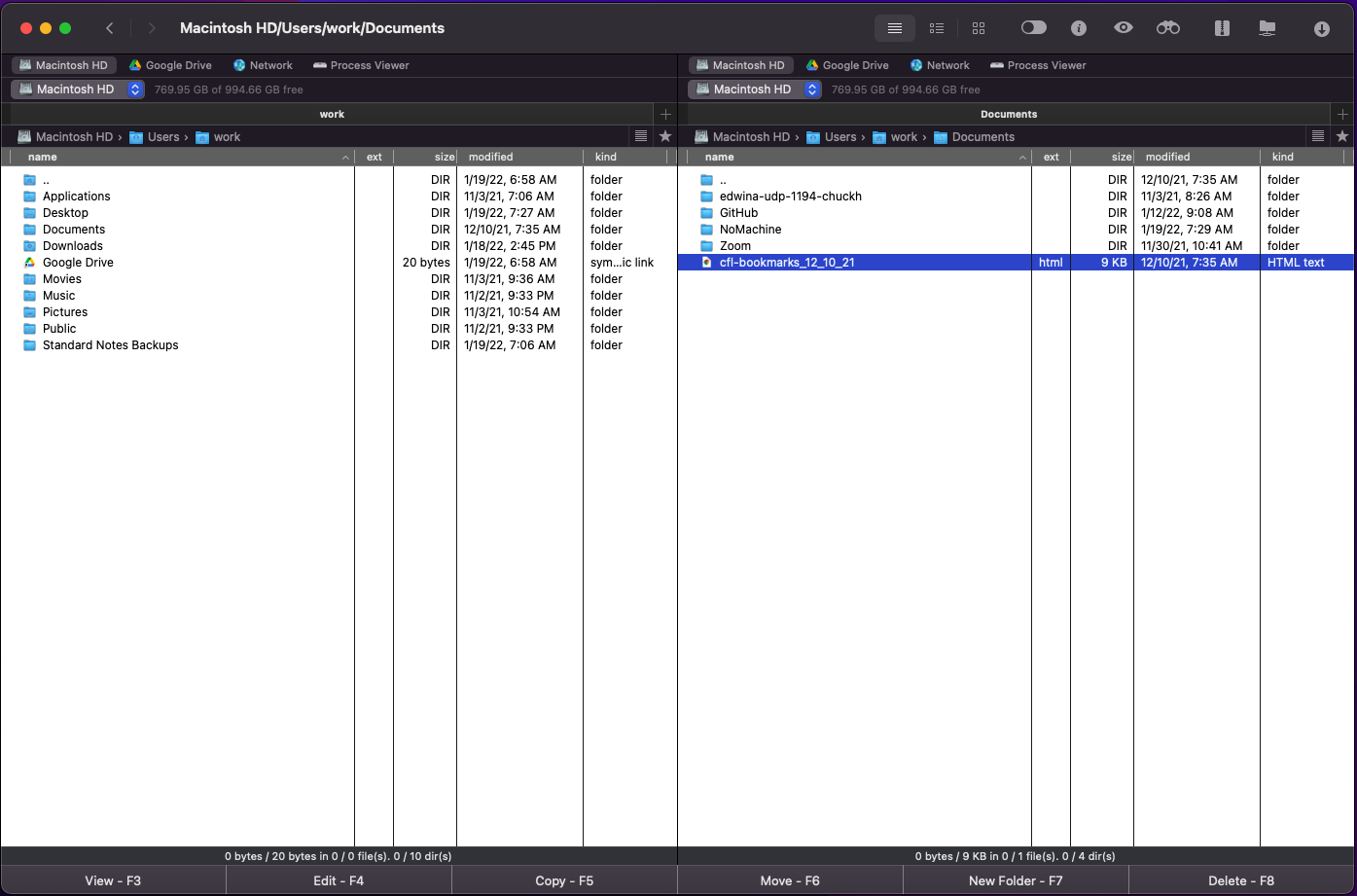The width and height of the screenshot is (1357, 896).
Task: Select the 'Documents' tab in right pane
Action: pyautogui.click(x=1009, y=114)
